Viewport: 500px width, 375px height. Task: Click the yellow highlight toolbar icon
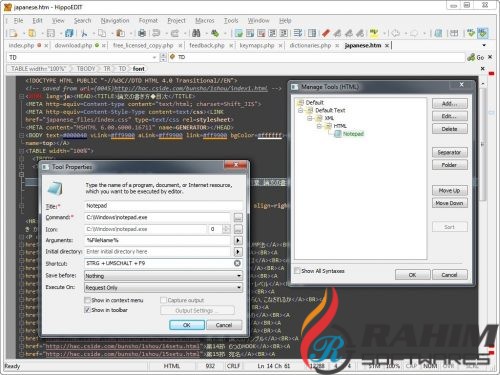[374, 33]
